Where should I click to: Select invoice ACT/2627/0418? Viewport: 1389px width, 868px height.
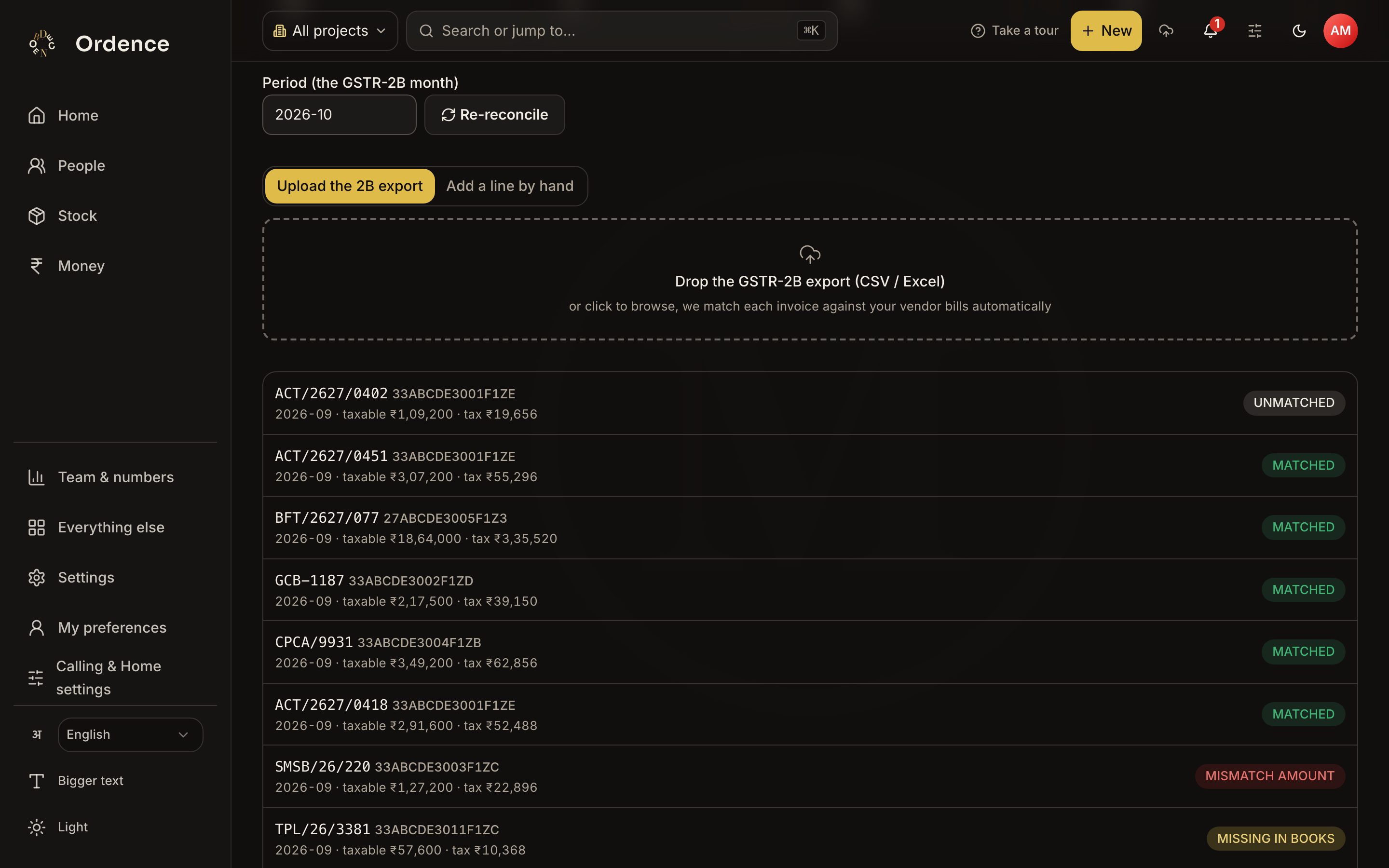pyautogui.click(x=810, y=715)
